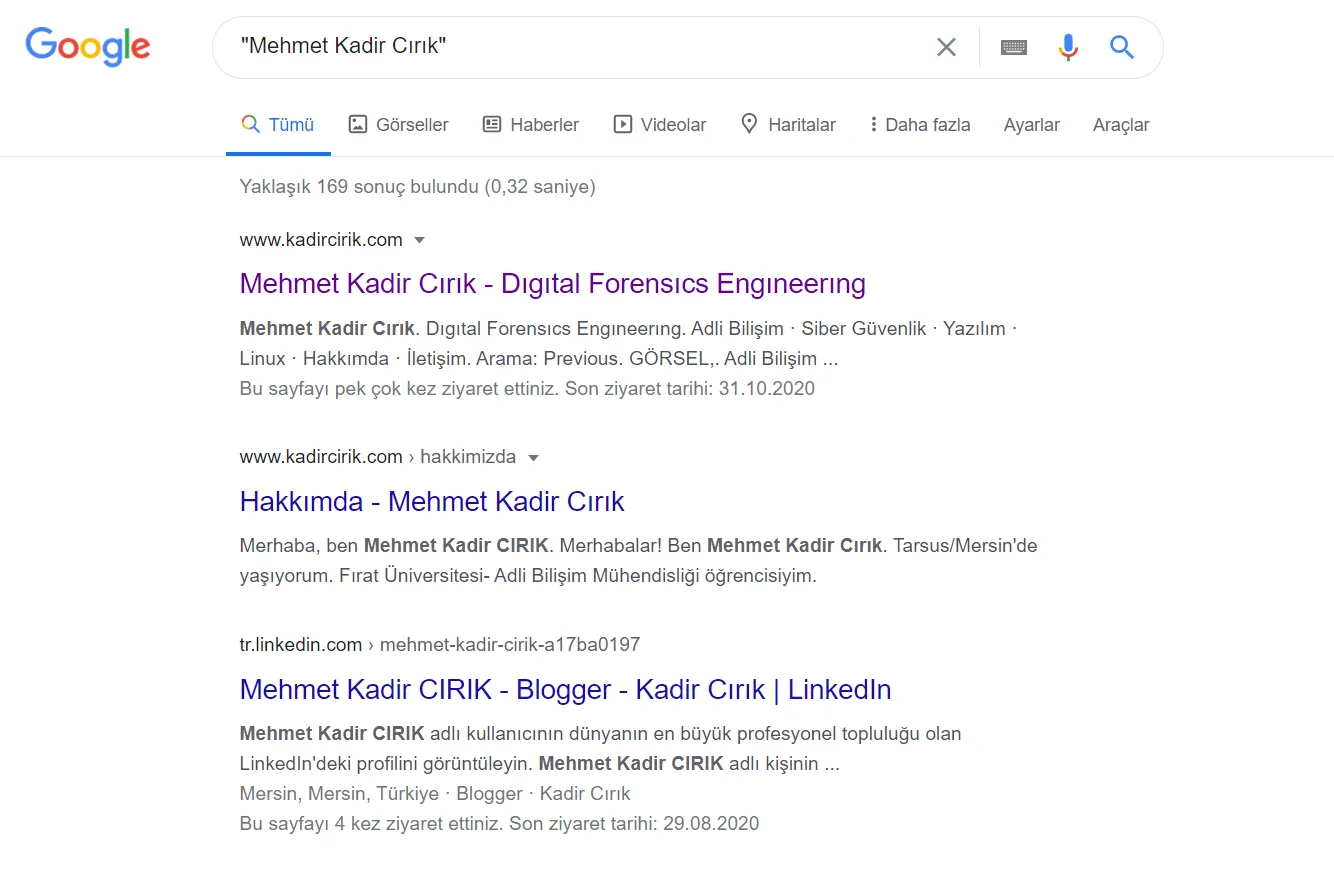Open the Ayarlar settings menu
The image size is (1334, 869).
pyautogui.click(x=1031, y=125)
